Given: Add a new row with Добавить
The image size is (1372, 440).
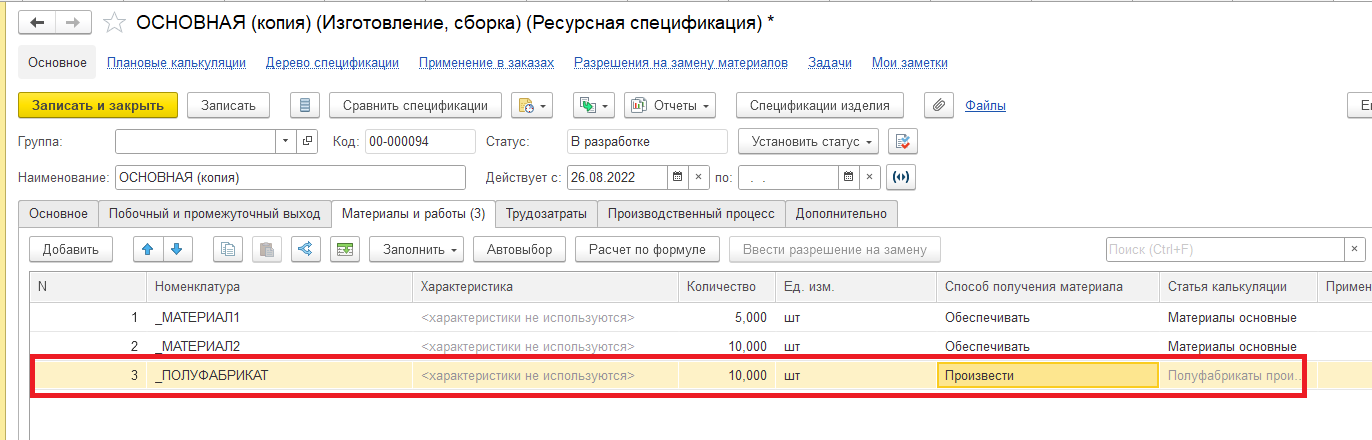Looking at the screenshot, I should coord(71,249).
